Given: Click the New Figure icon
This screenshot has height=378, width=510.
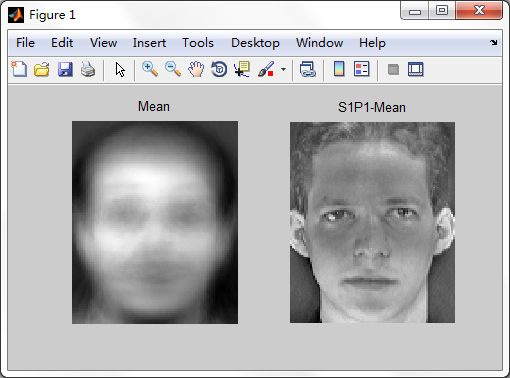Looking at the screenshot, I should pyautogui.click(x=19, y=69).
